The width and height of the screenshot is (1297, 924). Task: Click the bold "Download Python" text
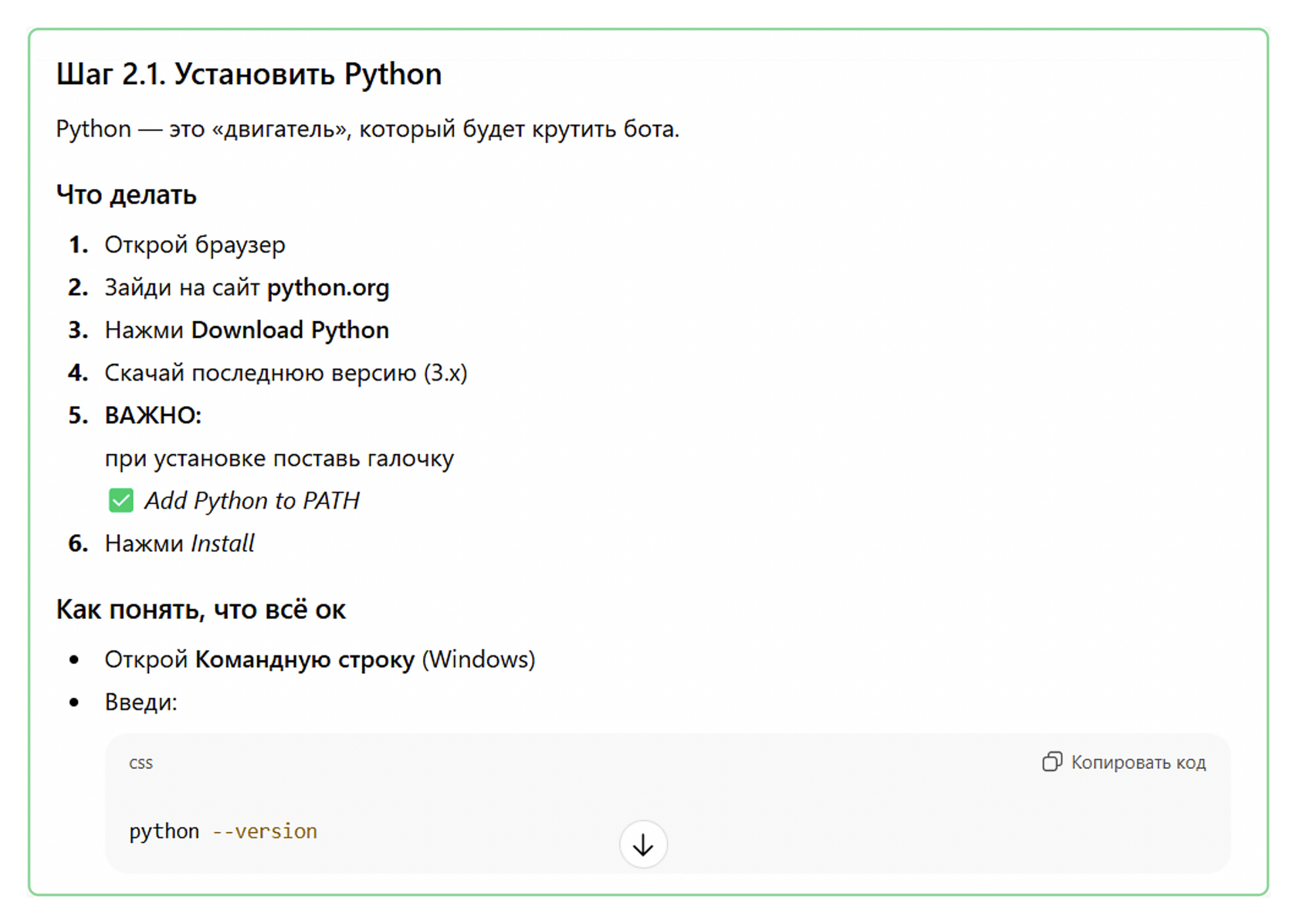[290, 330]
